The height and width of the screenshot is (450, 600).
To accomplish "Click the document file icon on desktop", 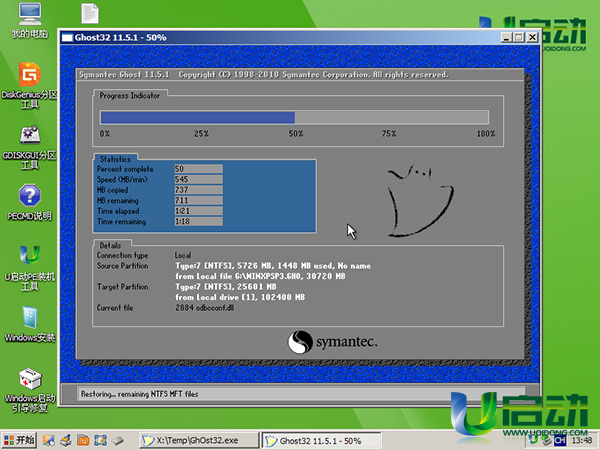I will pos(89,15).
